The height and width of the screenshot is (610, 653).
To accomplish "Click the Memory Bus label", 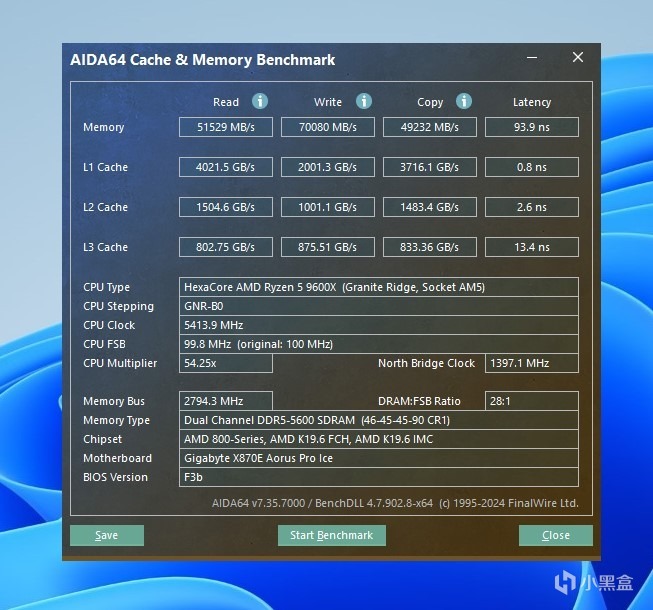I will point(114,401).
